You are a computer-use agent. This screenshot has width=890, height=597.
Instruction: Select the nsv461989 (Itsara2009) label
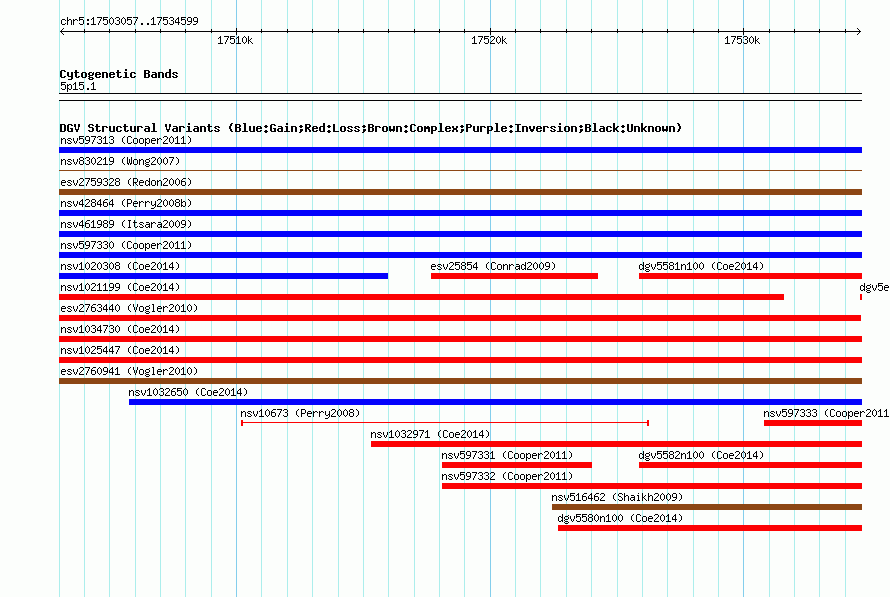(126, 224)
